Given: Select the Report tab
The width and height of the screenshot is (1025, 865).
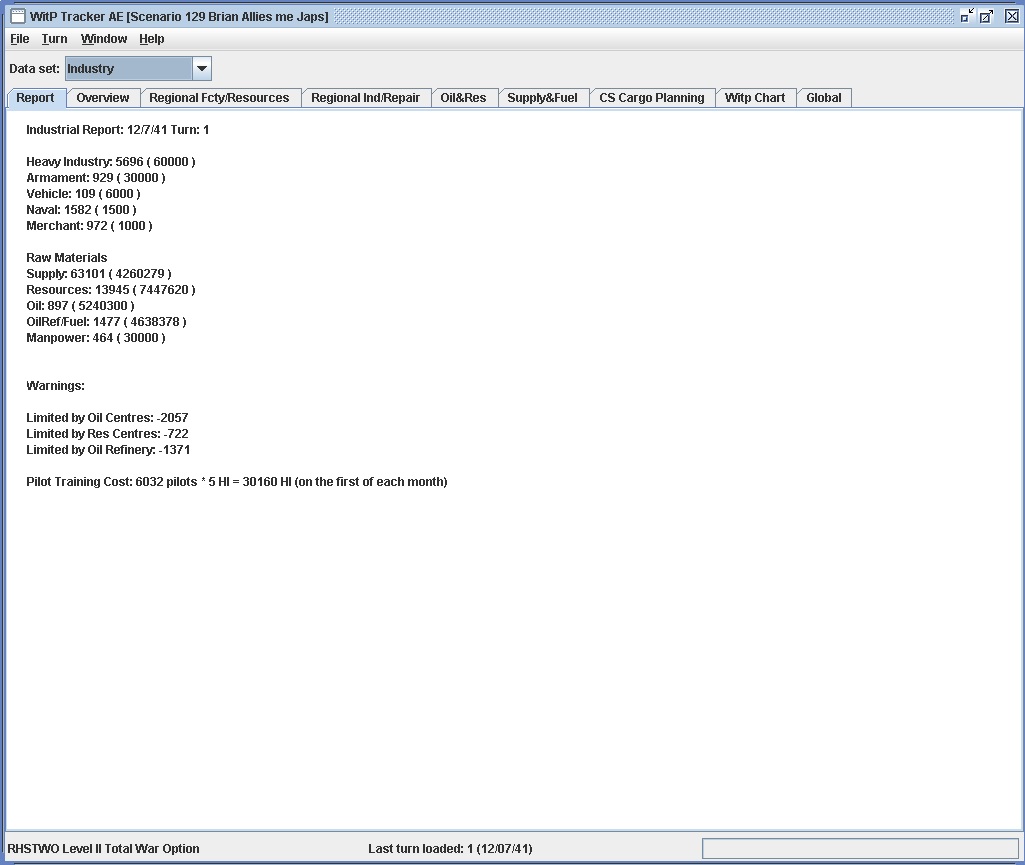Looking at the screenshot, I should tap(36, 98).
